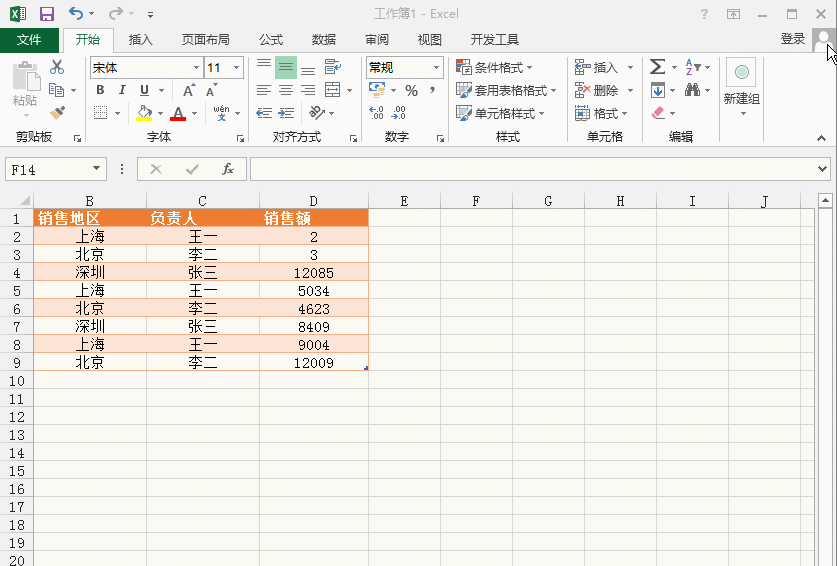Switch to the 插入 ribbon tab

pyautogui.click(x=141, y=40)
